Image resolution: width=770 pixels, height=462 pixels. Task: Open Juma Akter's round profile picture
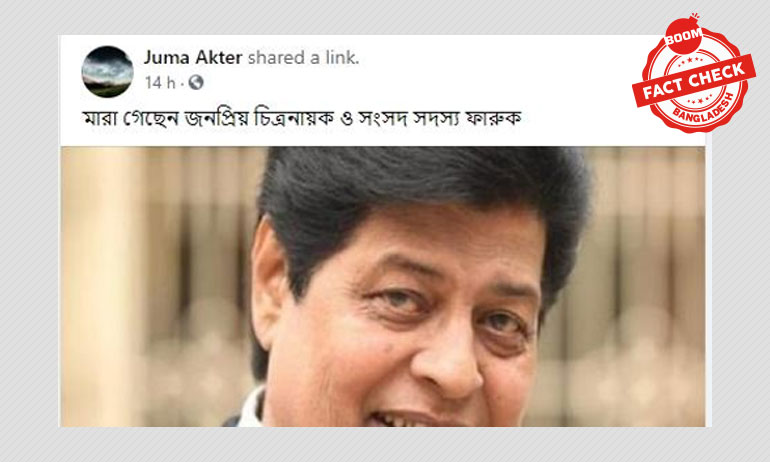pos(108,72)
